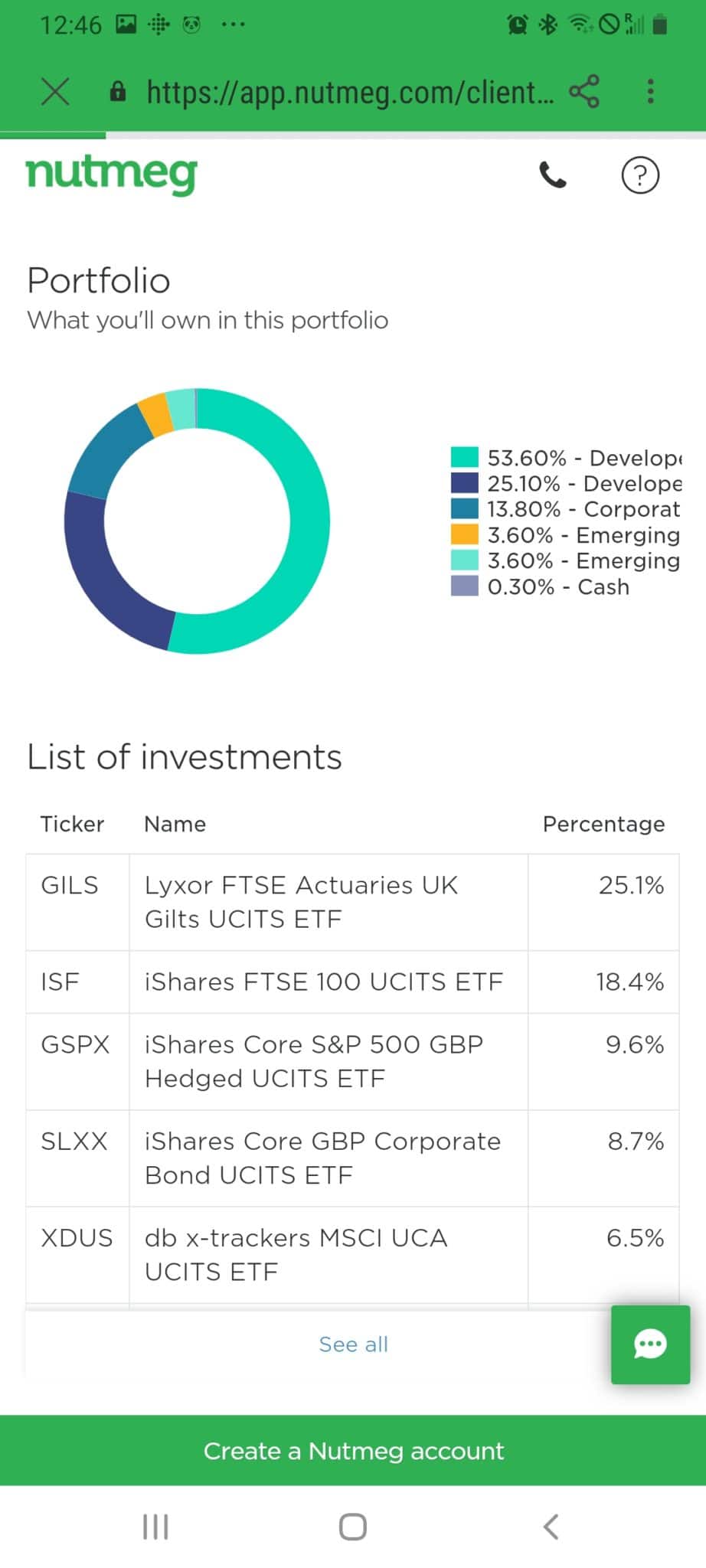This screenshot has height=1568, width=706.
Task: Select the 53.60% Developed legend swatch
Action: pyautogui.click(x=464, y=457)
